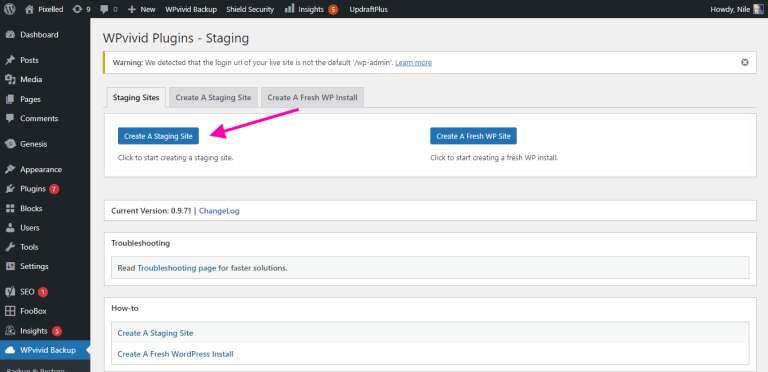Image resolution: width=768 pixels, height=372 pixels.
Task: Open the Posts menu label in sidebar
Action: click(29, 60)
